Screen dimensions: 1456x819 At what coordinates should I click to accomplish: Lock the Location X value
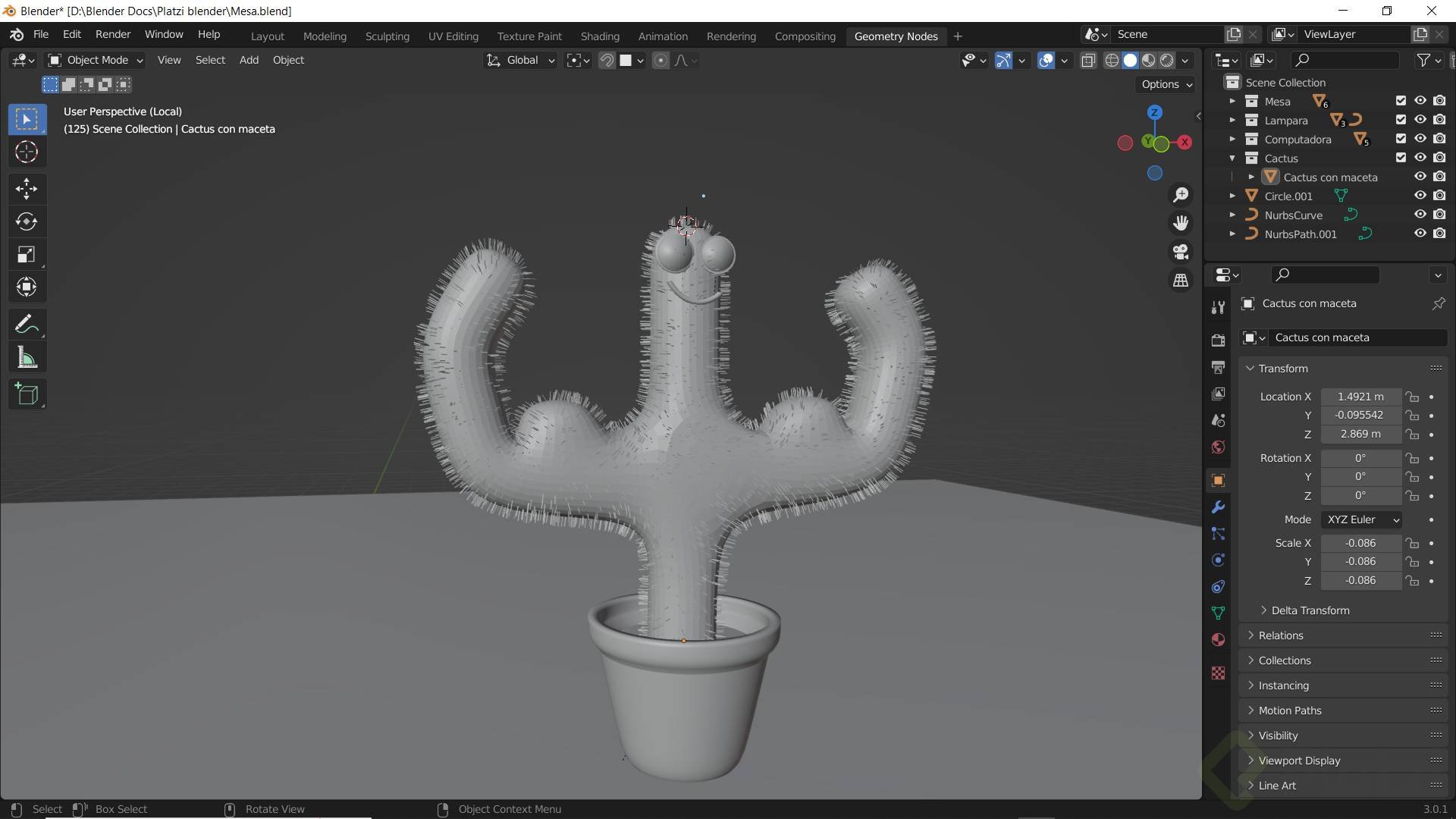(x=1411, y=397)
